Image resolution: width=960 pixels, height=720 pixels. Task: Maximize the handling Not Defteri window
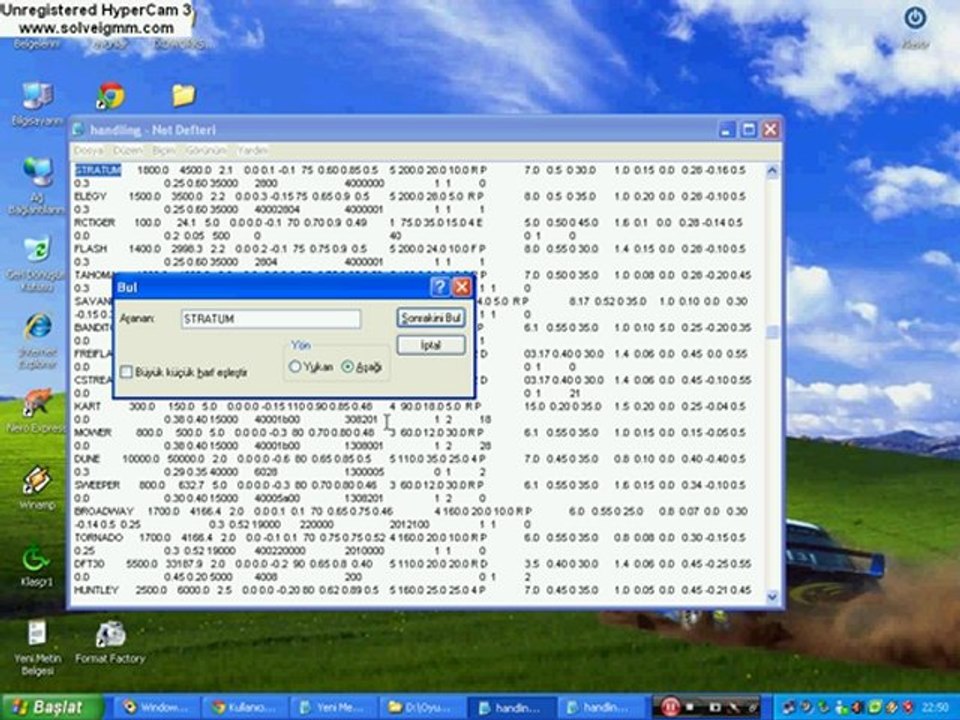tap(748, 129)
